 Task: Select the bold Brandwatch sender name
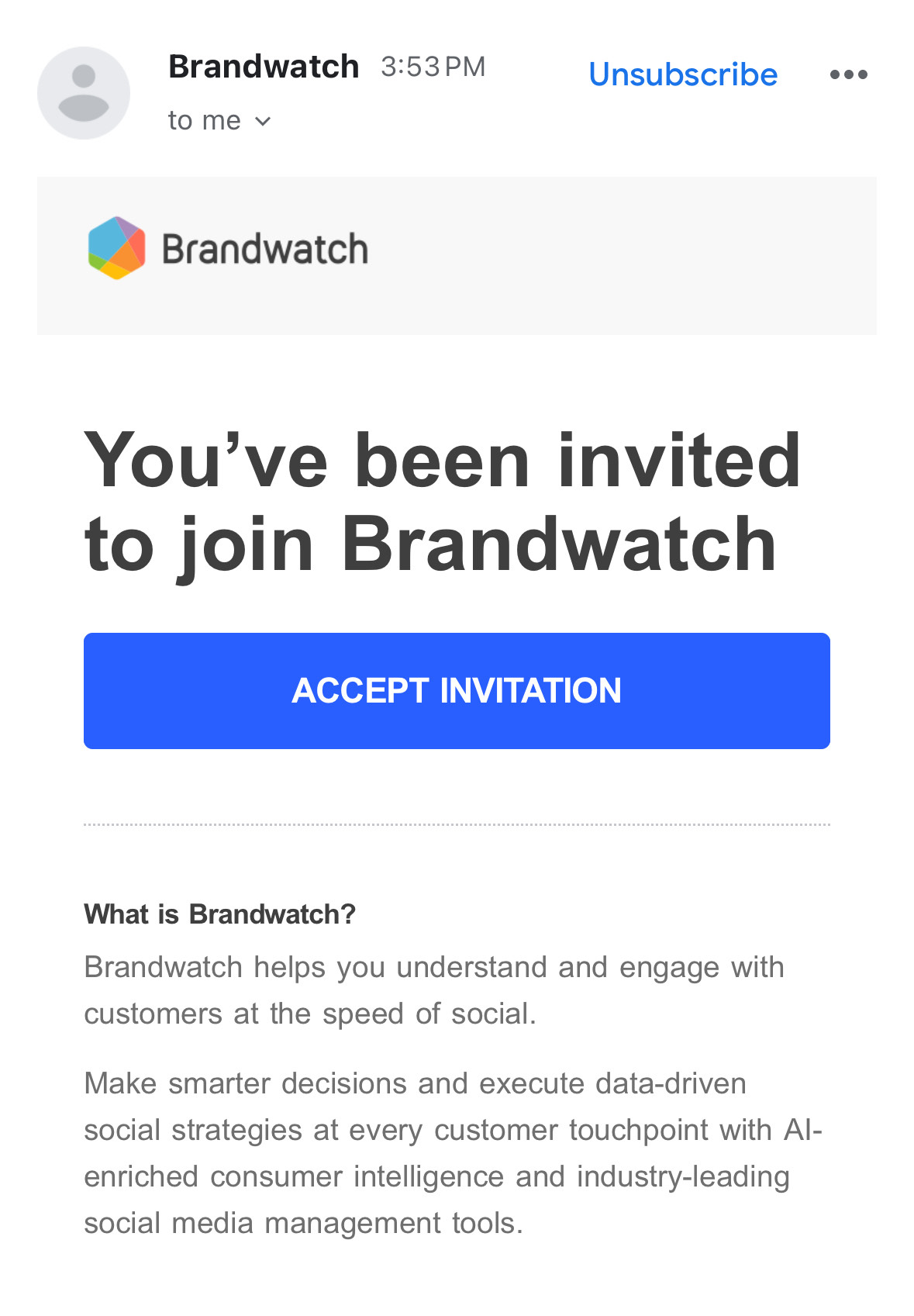(x=264, y=67)
